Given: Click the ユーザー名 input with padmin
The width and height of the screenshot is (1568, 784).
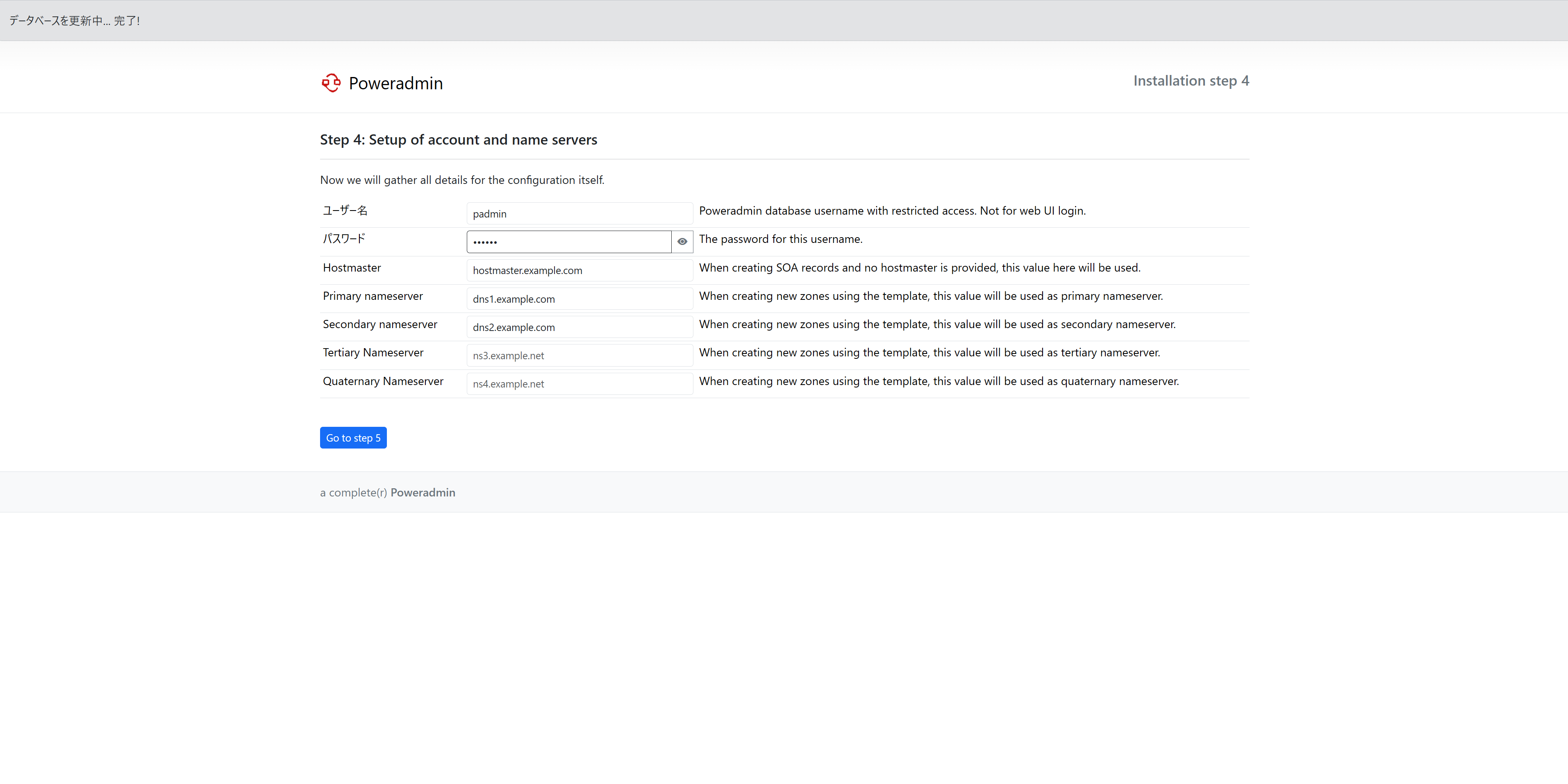Looking at the screenshot, I should coord(579,213).
